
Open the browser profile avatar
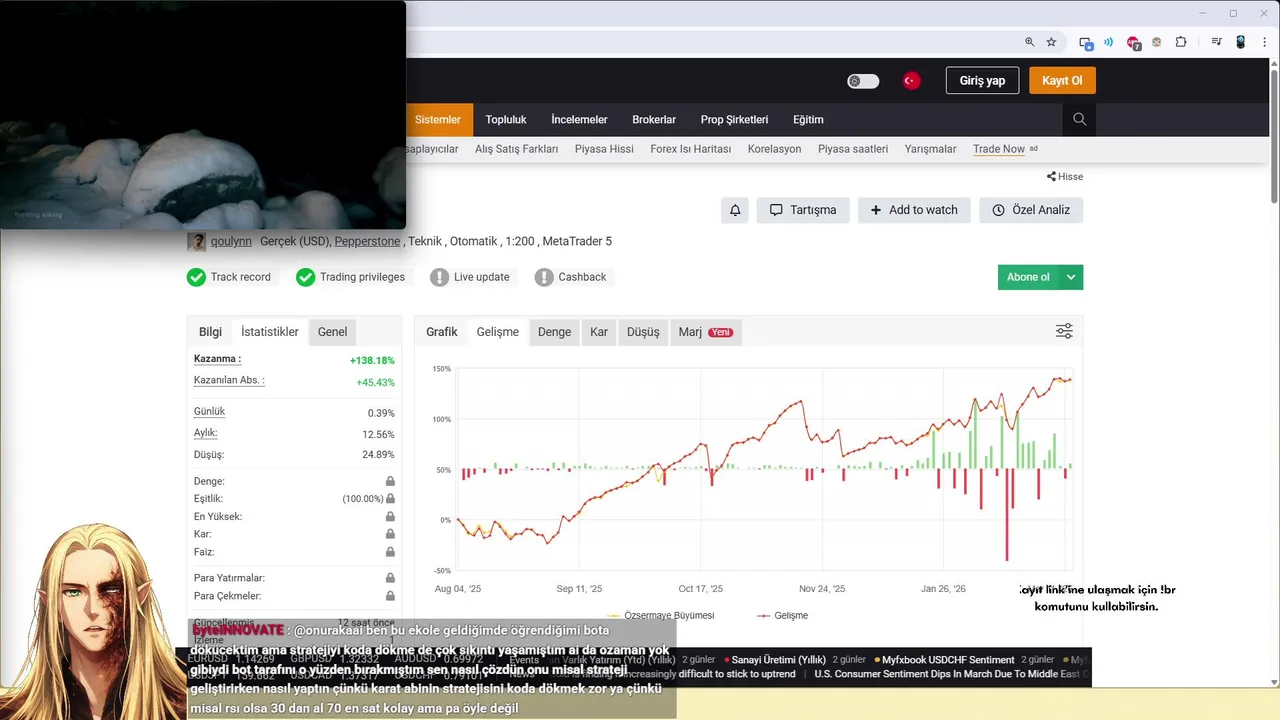(1241, 42)
